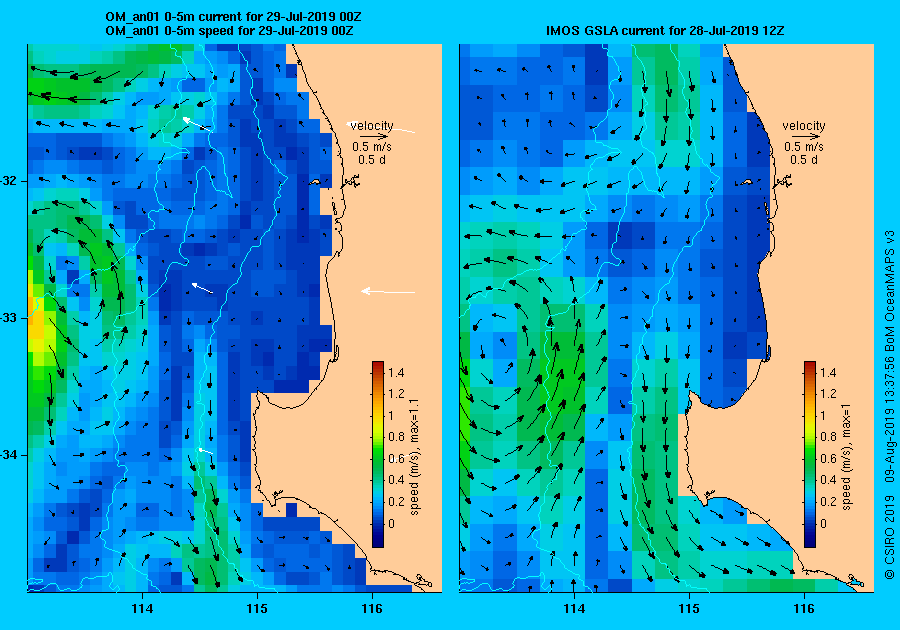Viewport: 900px width, 630px height.
Task: Click the '1.4' tick on left color bar
Action: [396, 373]
